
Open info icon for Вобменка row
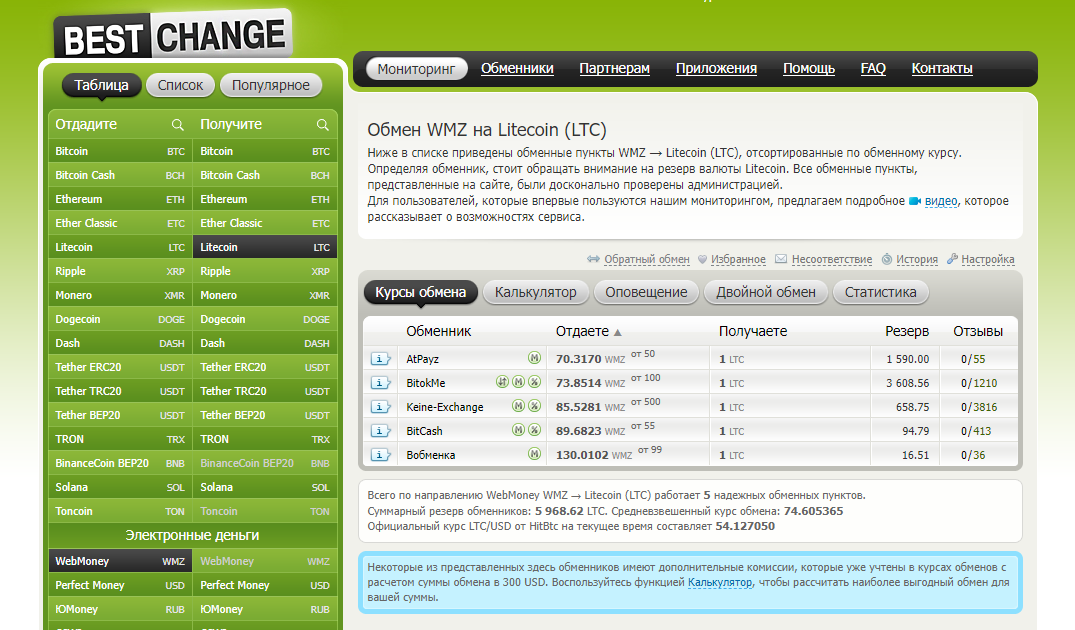point(381,455)
